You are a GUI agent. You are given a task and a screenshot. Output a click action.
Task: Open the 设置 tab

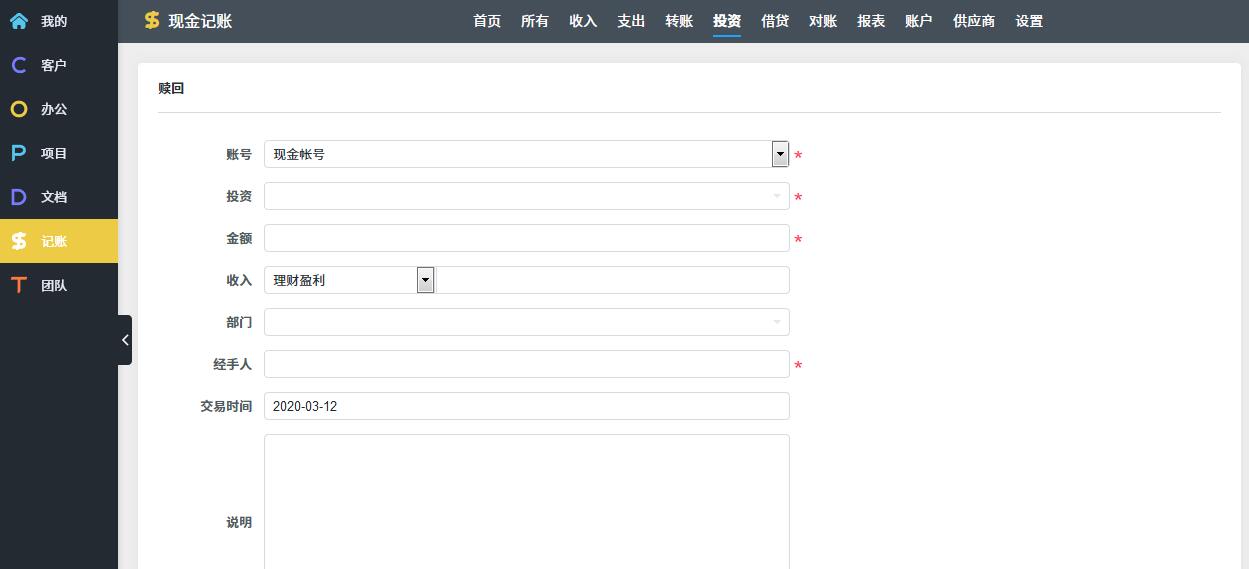click(x=1029, y=21)
